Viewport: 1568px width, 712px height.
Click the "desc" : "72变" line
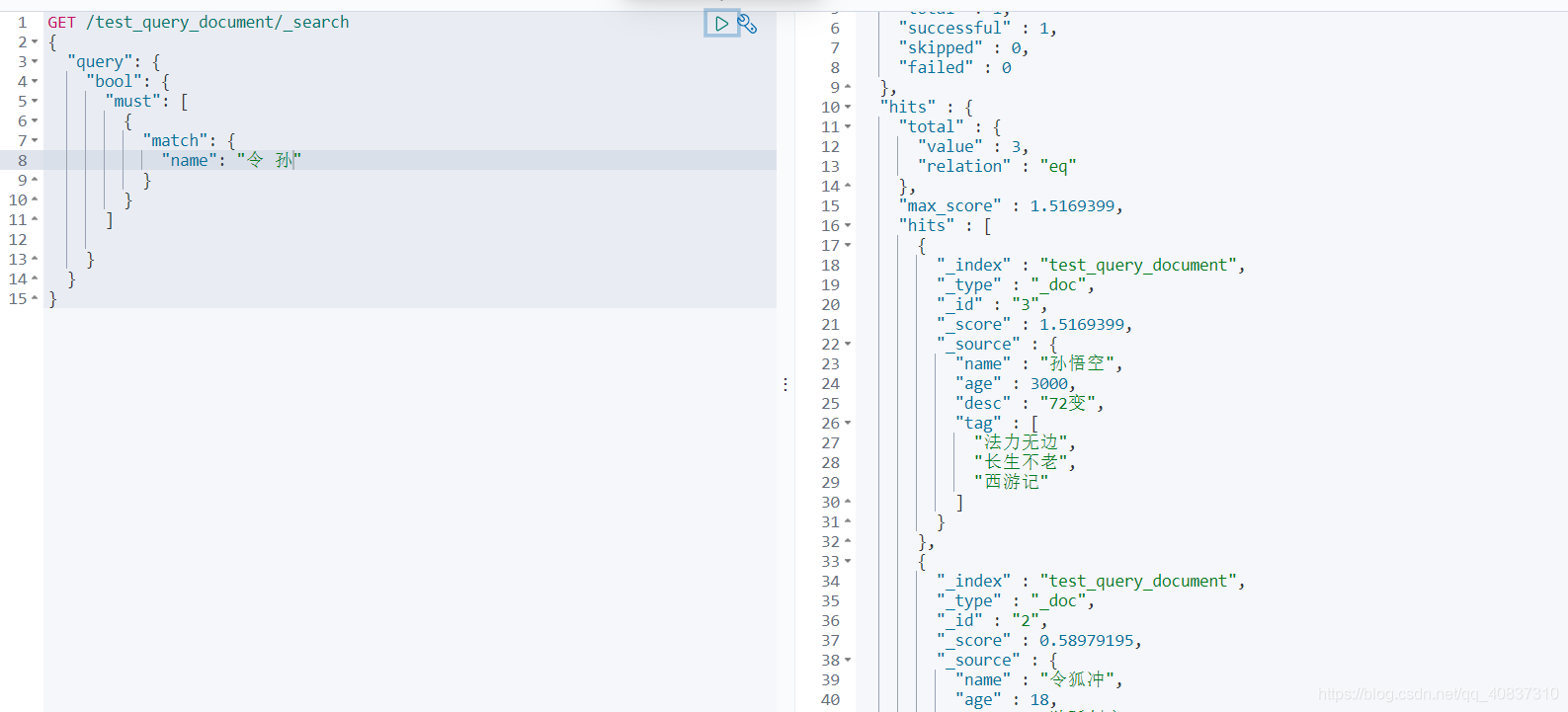[1029, 403]
